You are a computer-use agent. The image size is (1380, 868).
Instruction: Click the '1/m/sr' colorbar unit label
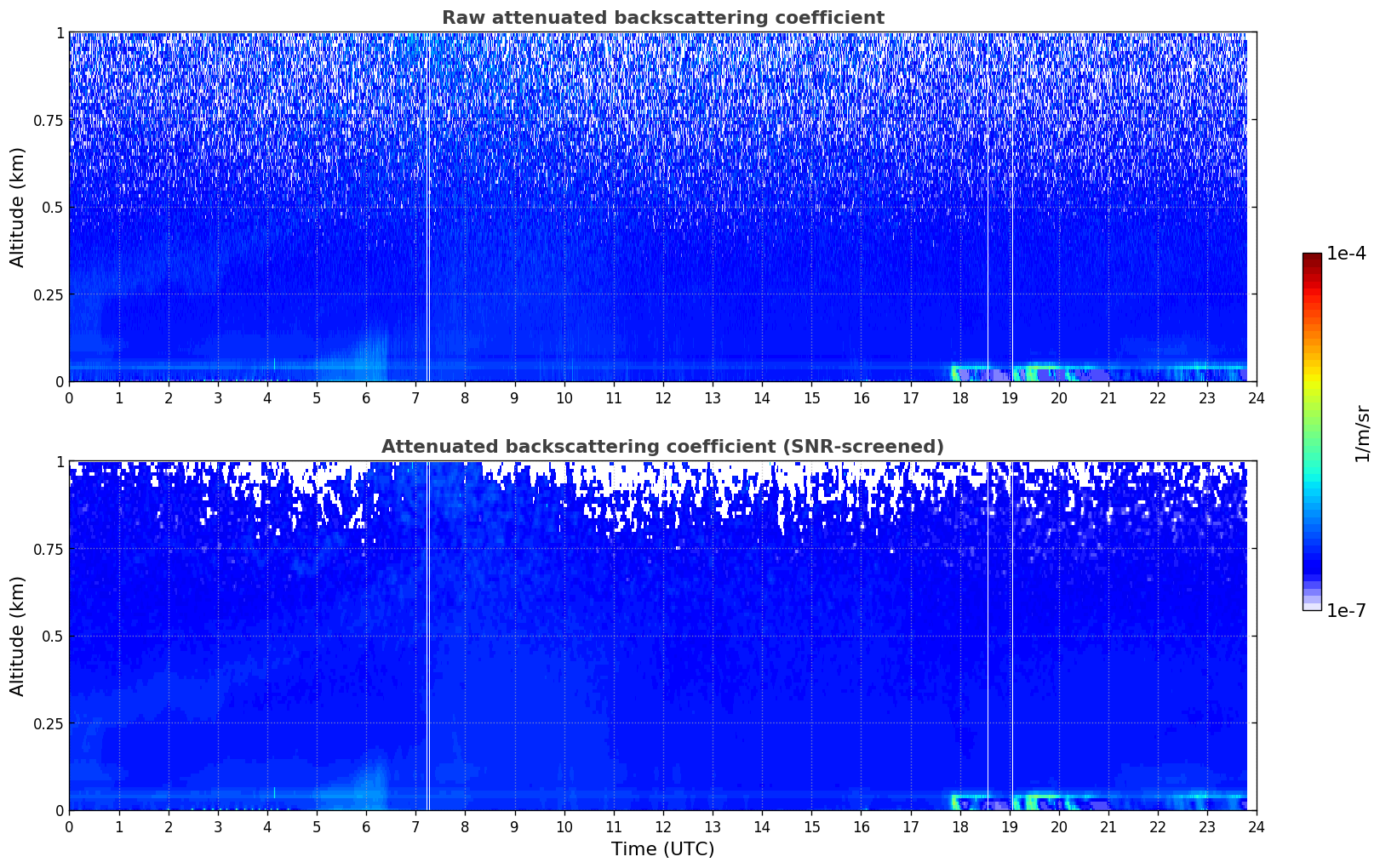pyautogui.click(x=1362, y=432)
